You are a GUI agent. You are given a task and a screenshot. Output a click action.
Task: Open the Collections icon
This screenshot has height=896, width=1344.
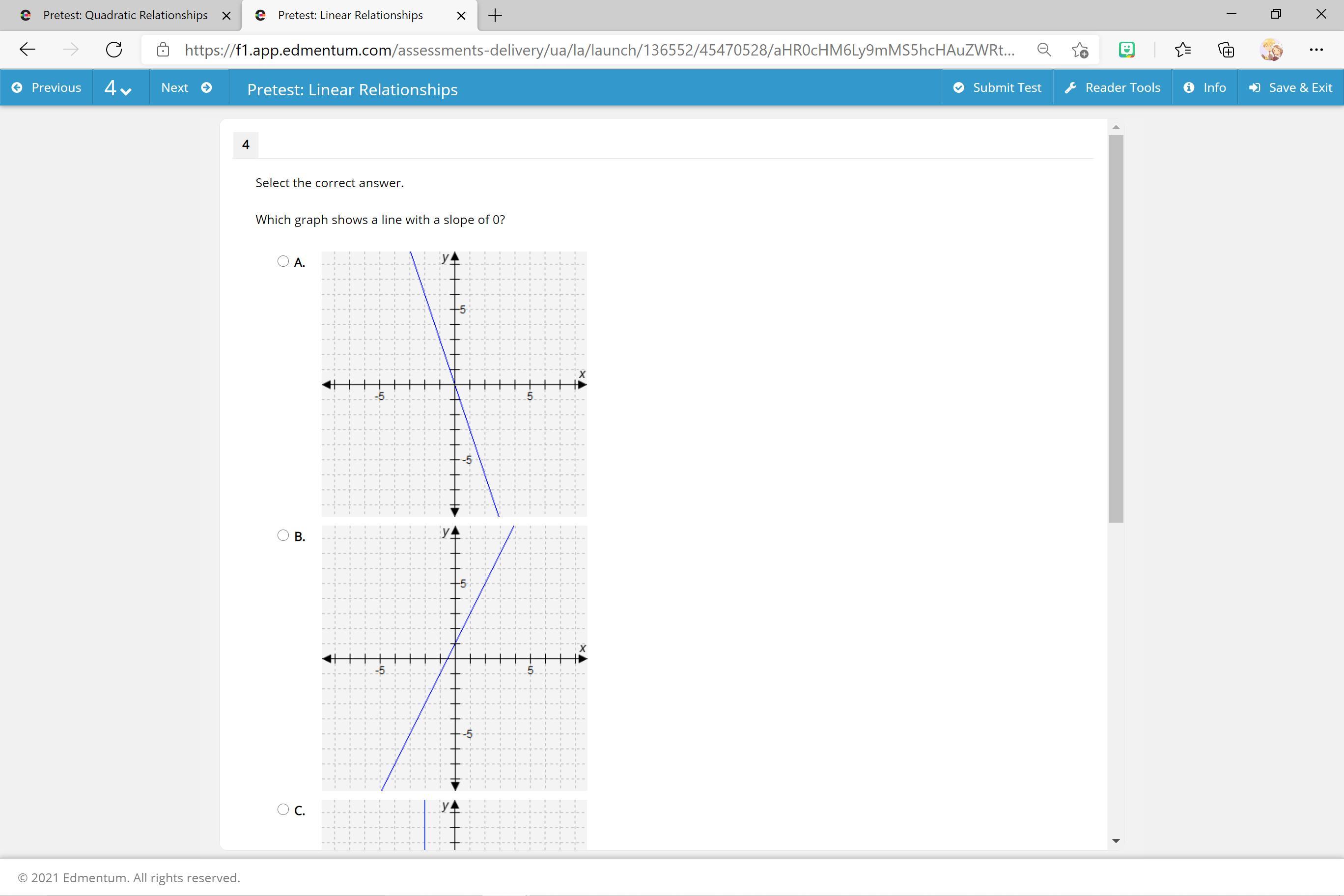click(1226, 50)
